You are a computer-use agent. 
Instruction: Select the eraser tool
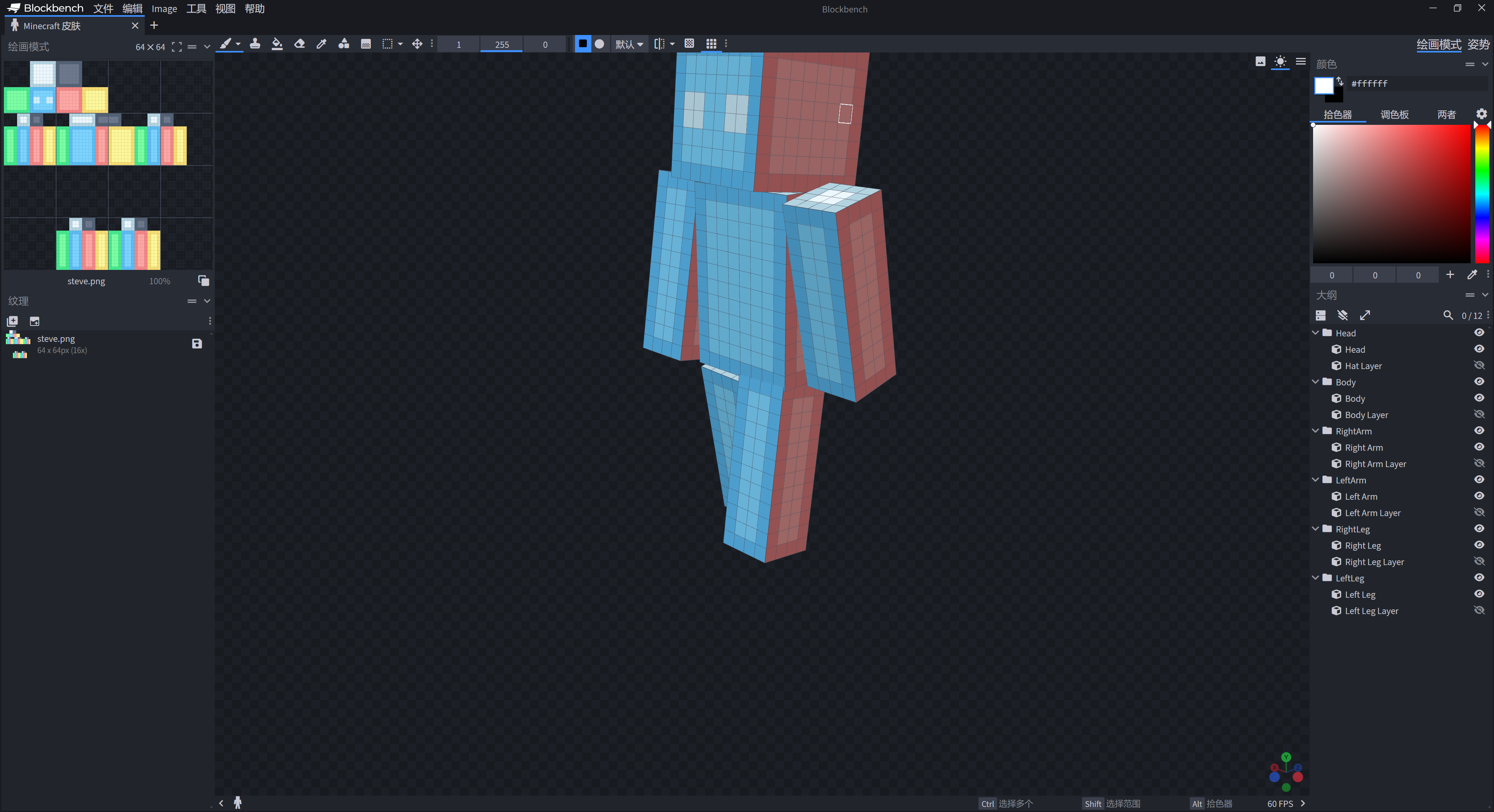tap(299, 44)
